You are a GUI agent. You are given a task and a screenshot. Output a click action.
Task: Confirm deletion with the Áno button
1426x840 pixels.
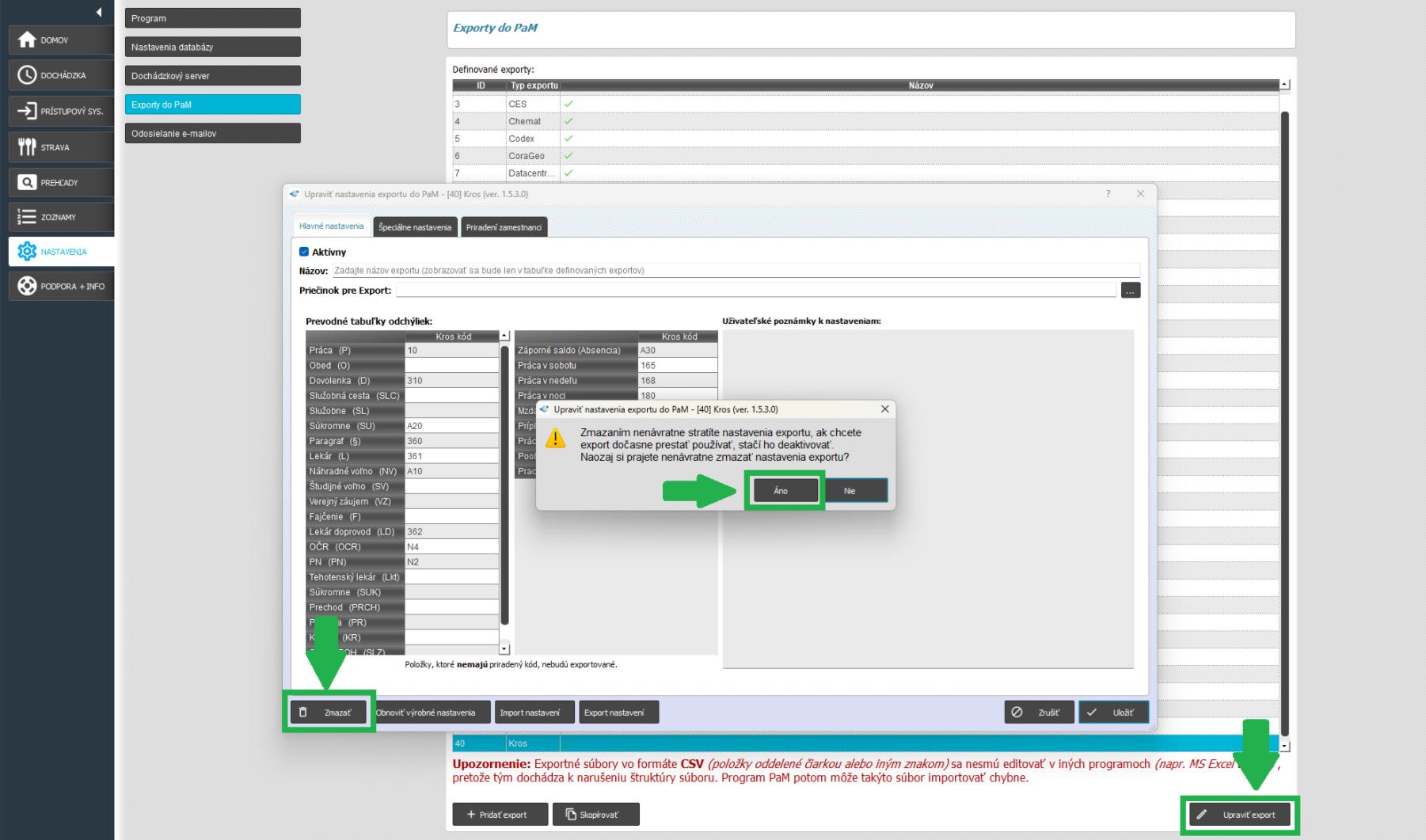(x=781, y=491)
